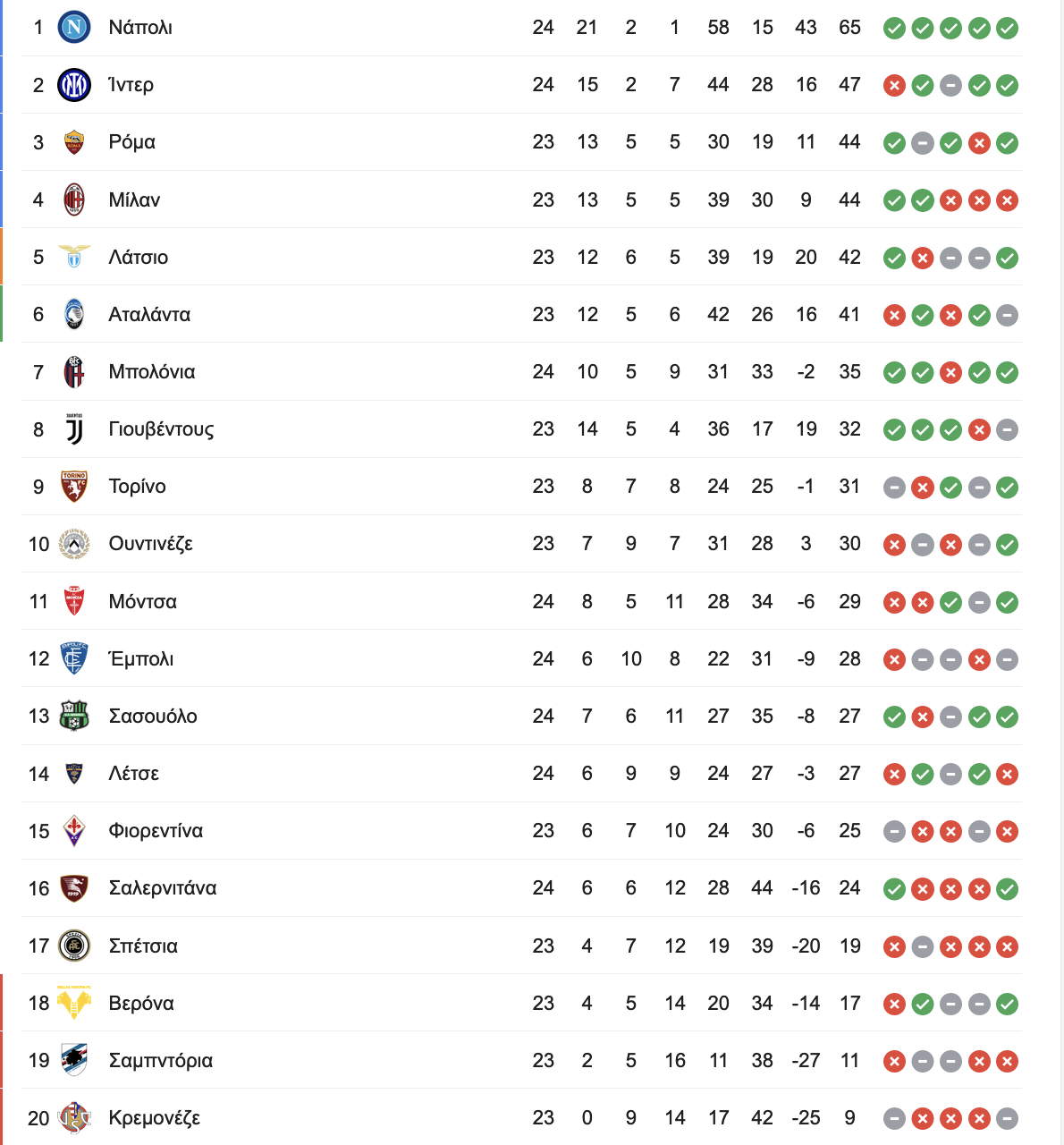Click the yellow Verona crest
The image size is (1064, 1145).
coord(74,1004)
